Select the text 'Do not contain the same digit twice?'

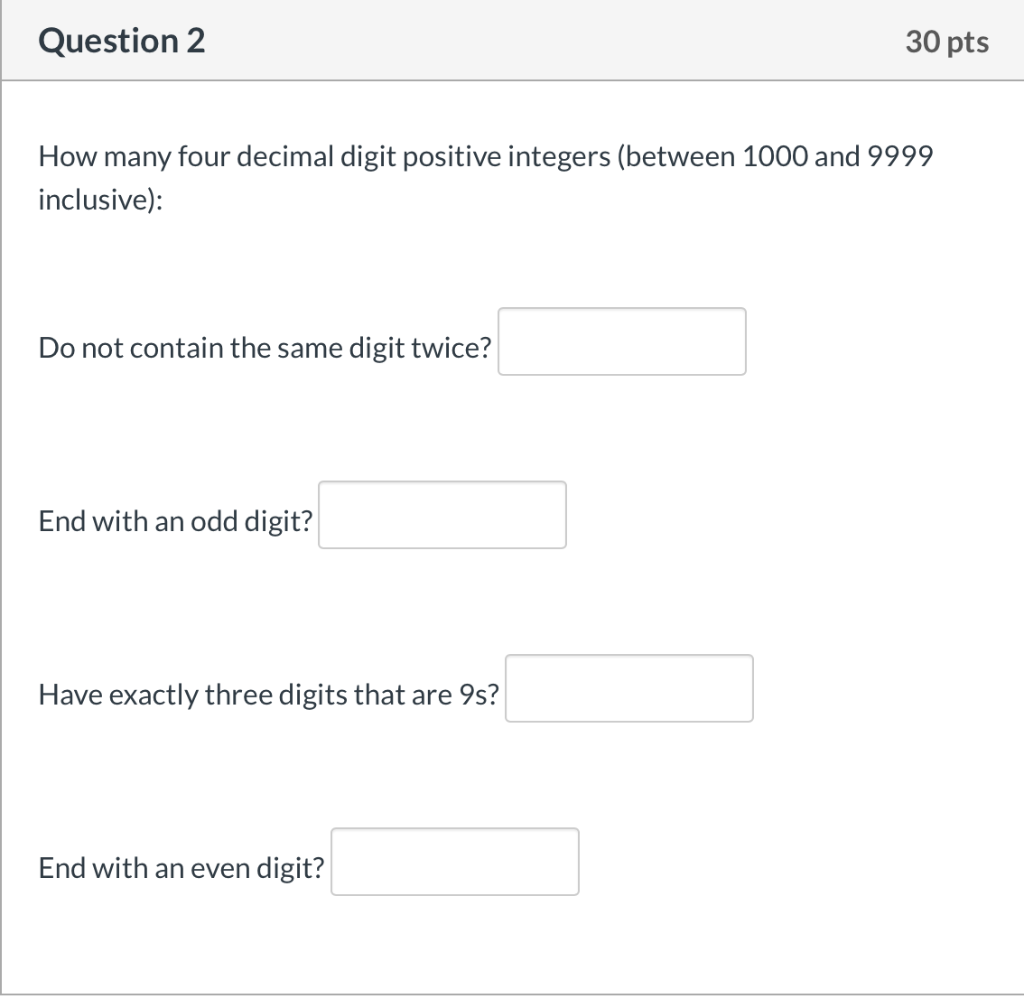pos(263,348)
